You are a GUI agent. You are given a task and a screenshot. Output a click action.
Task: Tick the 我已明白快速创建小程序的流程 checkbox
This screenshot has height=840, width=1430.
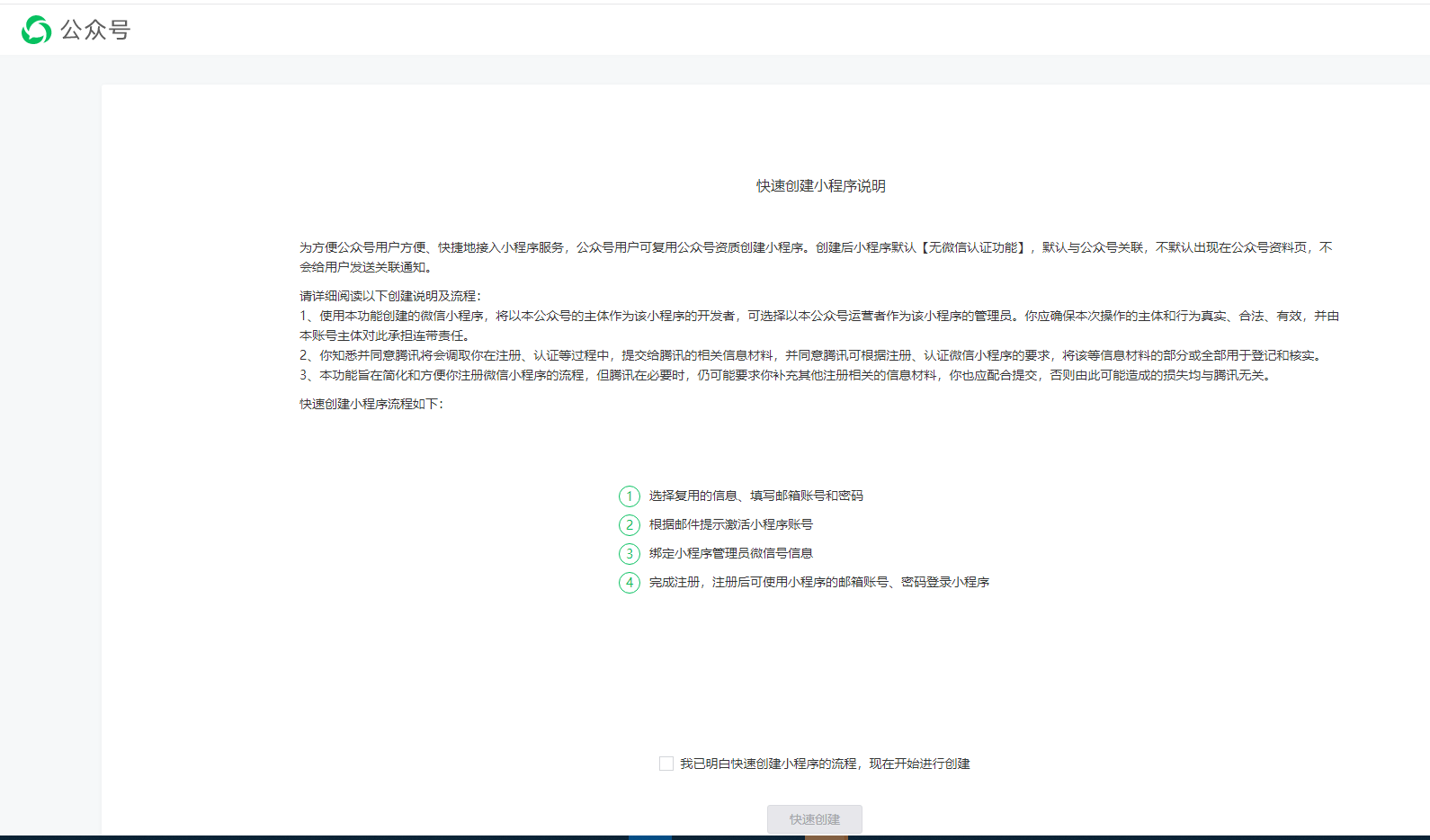coord(666,764)
